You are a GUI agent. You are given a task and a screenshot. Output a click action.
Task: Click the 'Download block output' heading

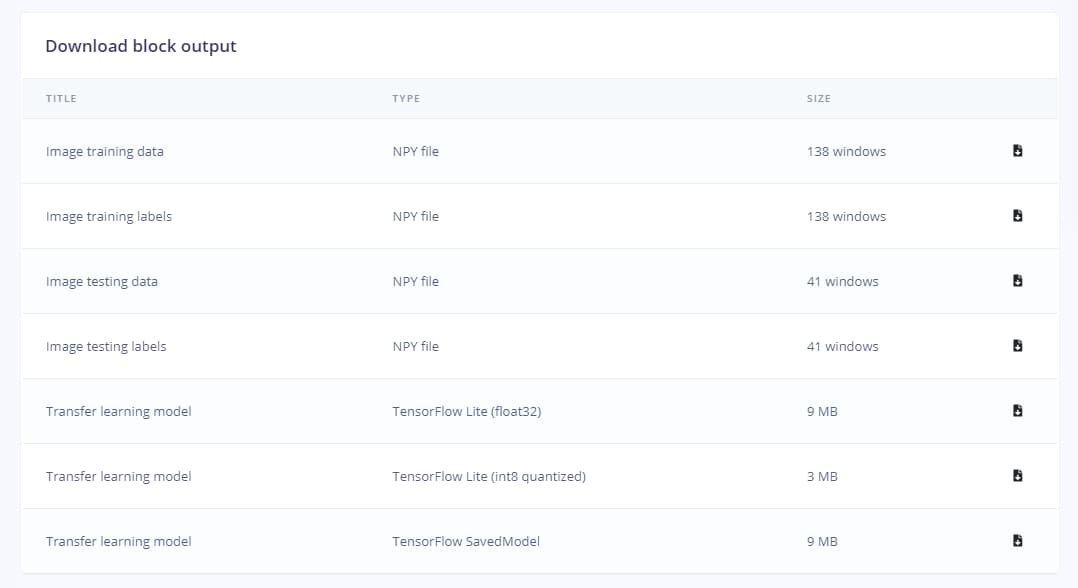pyautogui.click(x=141, y=46)
